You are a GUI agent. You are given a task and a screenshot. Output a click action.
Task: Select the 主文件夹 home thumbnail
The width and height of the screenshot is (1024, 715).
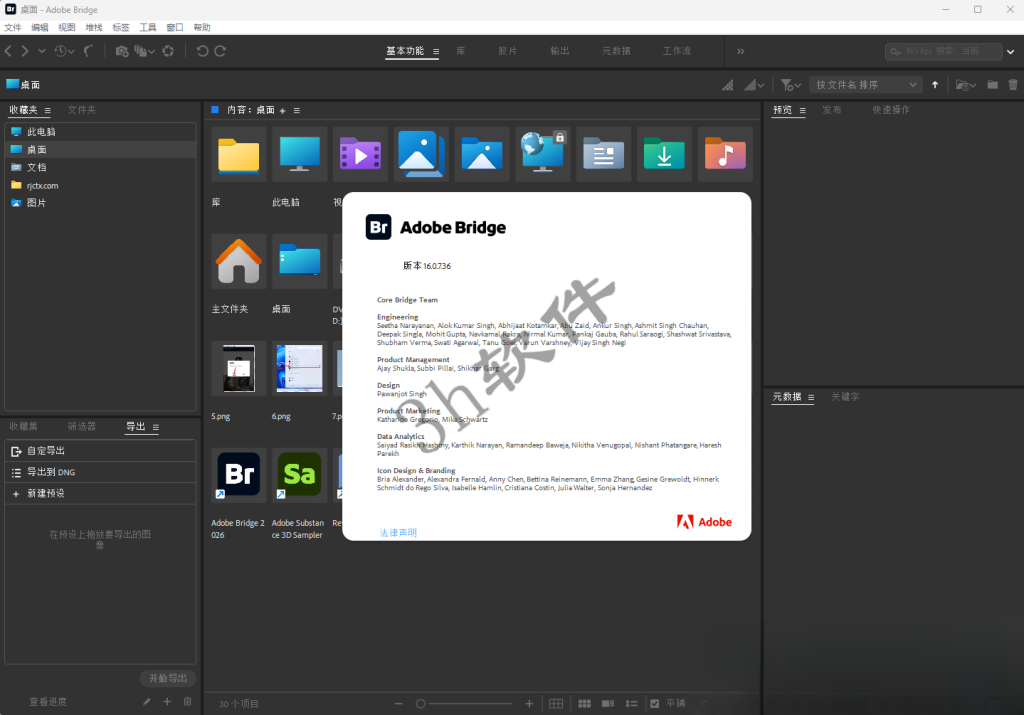[x=238, y=261]
